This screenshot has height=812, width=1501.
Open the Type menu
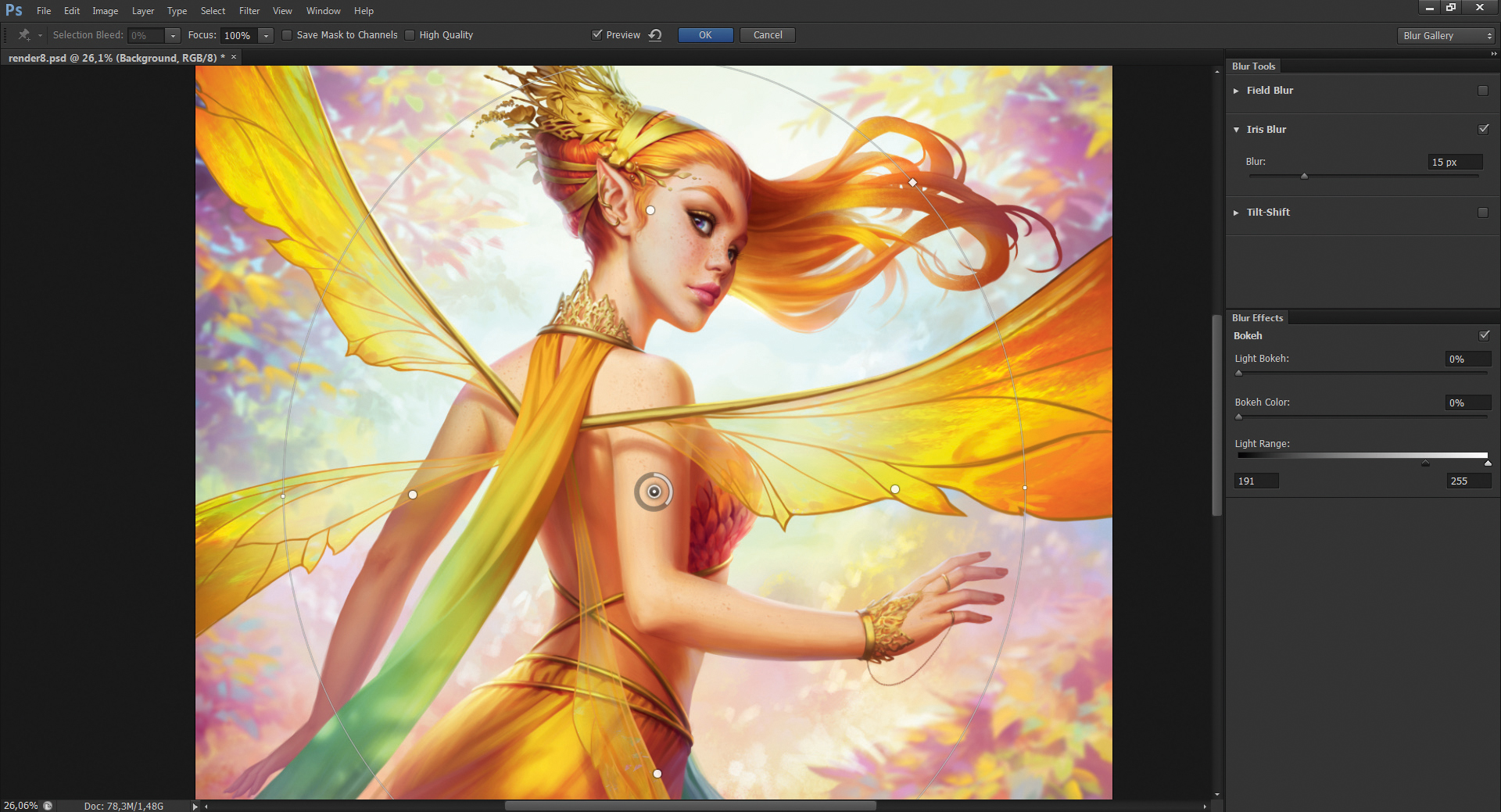(177, 11)
